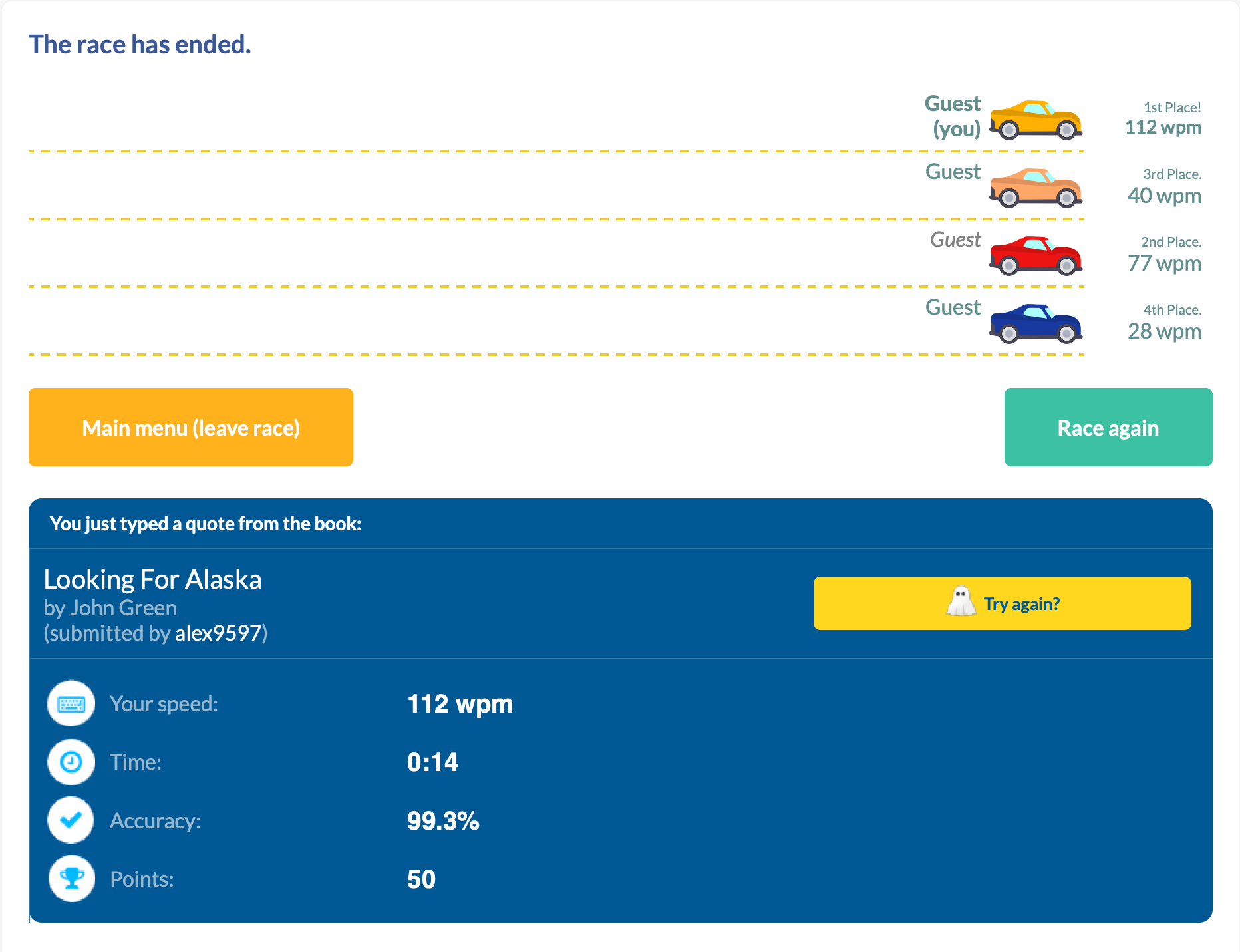
Task: Click the checkmark icon beside Accuracy
Action: coord(71,820)
